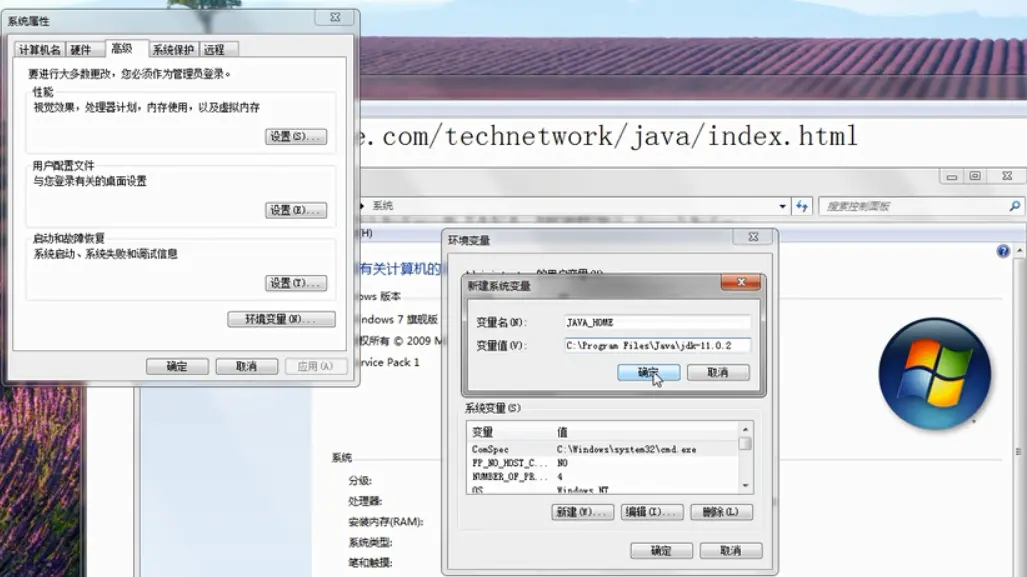Confirm the 环境变量 dialog with 确定
The height and width of the screenshot is (577, 1027).
(661, 551)
